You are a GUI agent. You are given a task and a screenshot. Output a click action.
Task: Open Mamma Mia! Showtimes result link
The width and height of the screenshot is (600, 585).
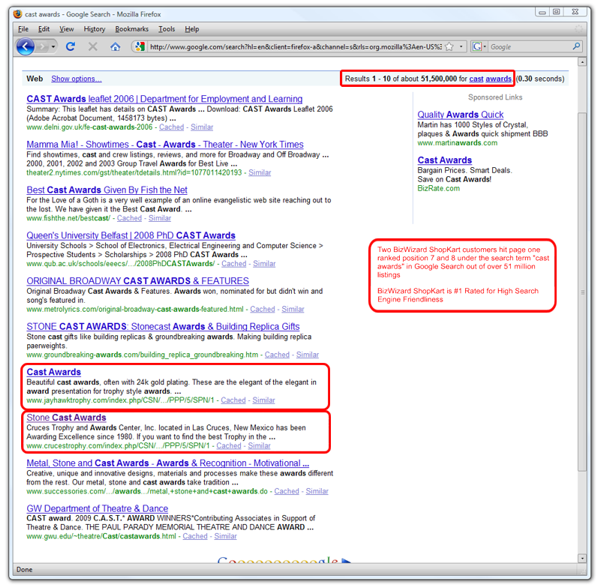[165, 144]
